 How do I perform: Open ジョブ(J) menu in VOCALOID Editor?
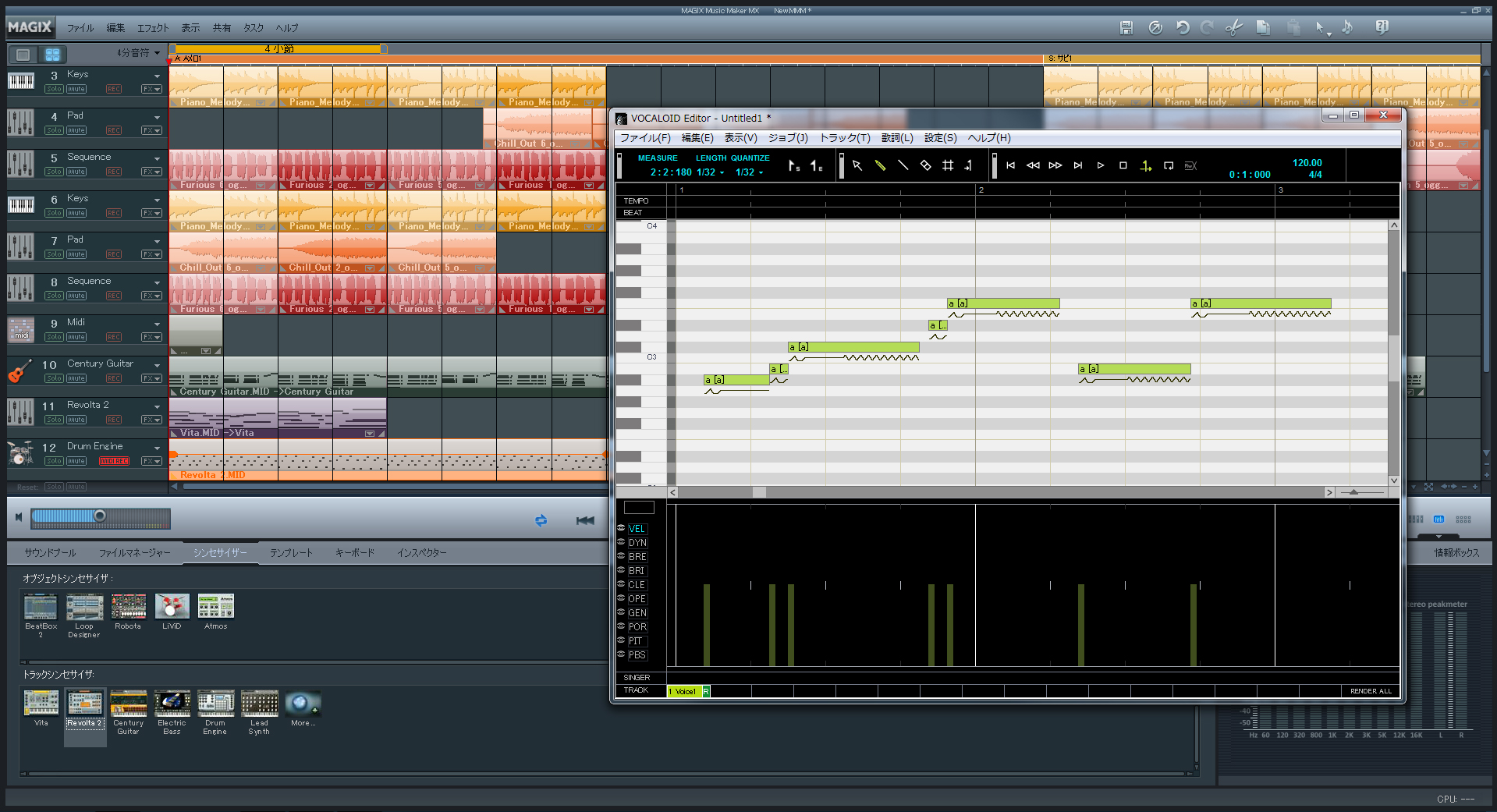788,138
